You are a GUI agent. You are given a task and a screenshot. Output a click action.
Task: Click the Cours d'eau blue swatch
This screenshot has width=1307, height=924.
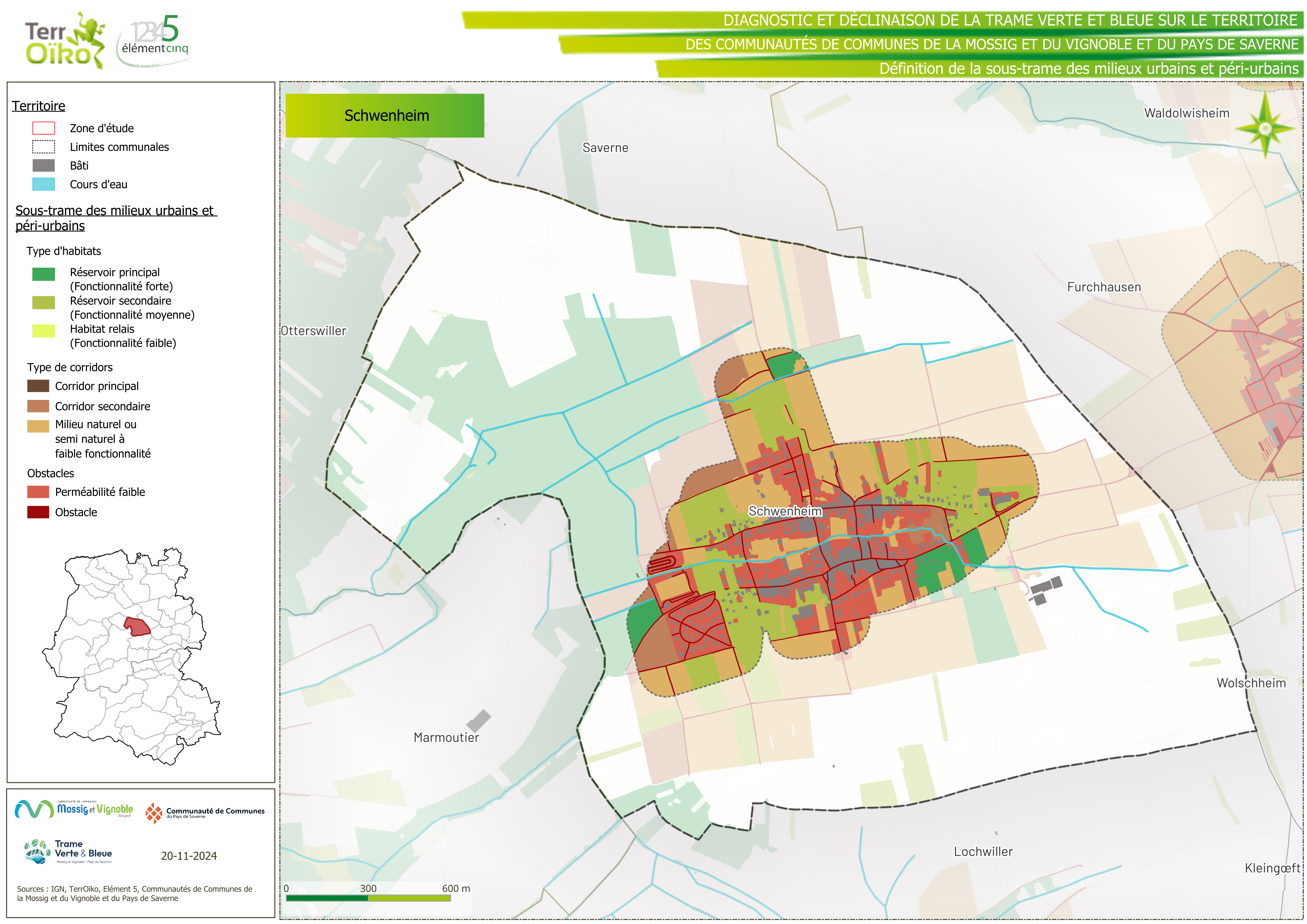(x=44, y=184)
